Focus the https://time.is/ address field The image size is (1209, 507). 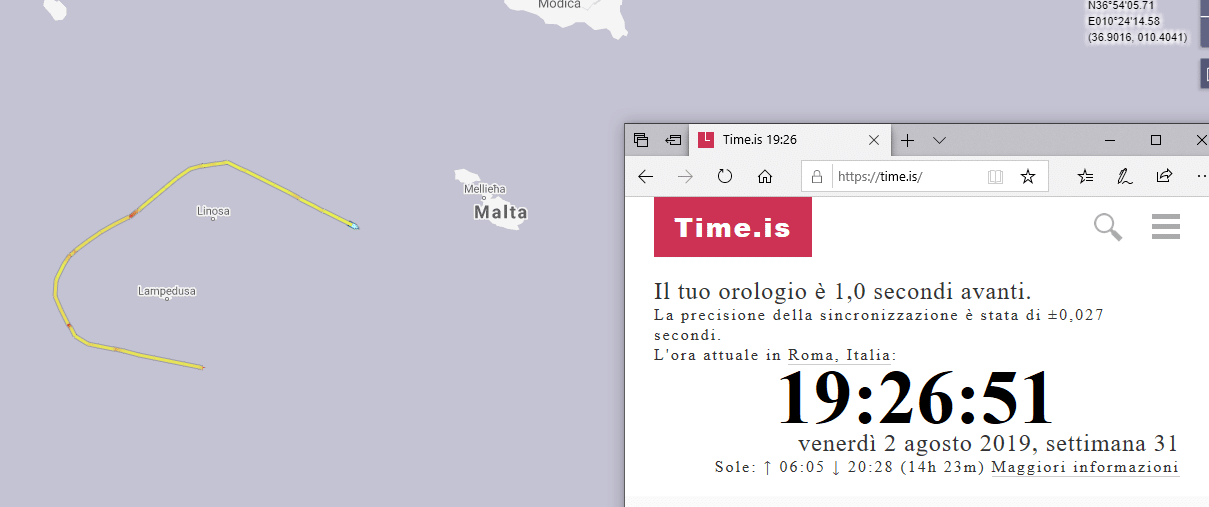[905, 177]
